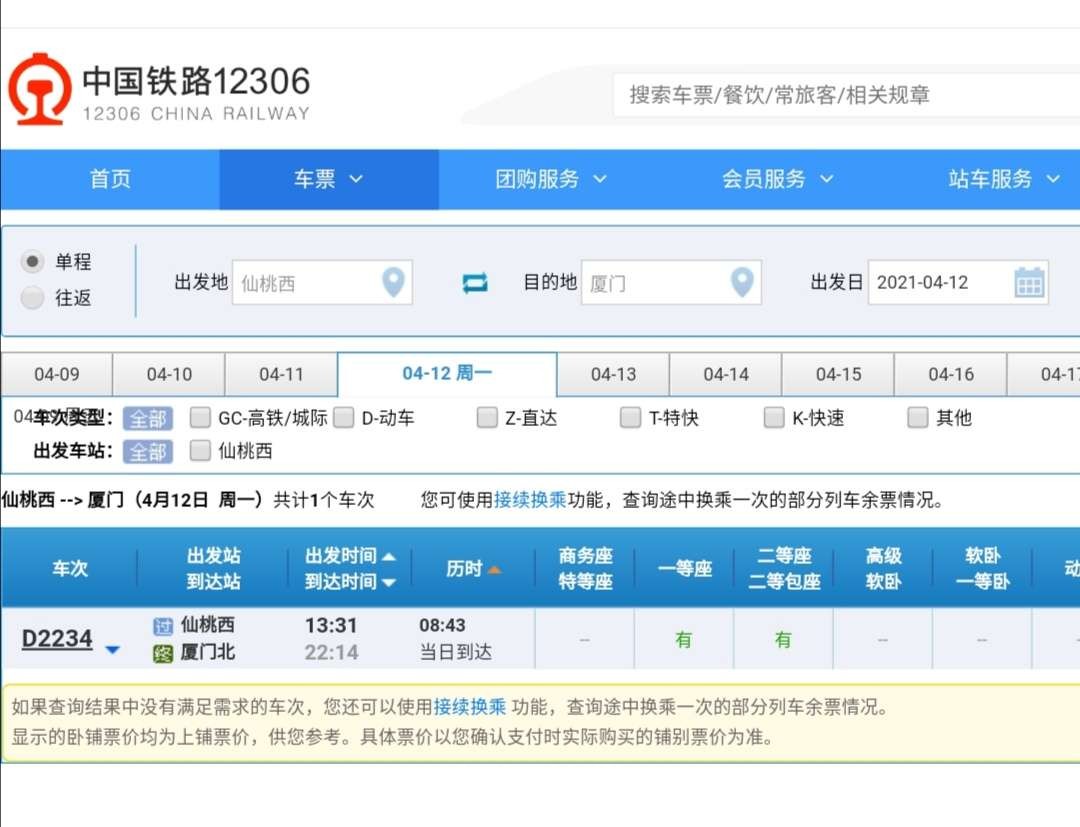The image size is (1080, 827).
Task: Click 有 availability for 一等座
Action: click(x=683, y=640)
